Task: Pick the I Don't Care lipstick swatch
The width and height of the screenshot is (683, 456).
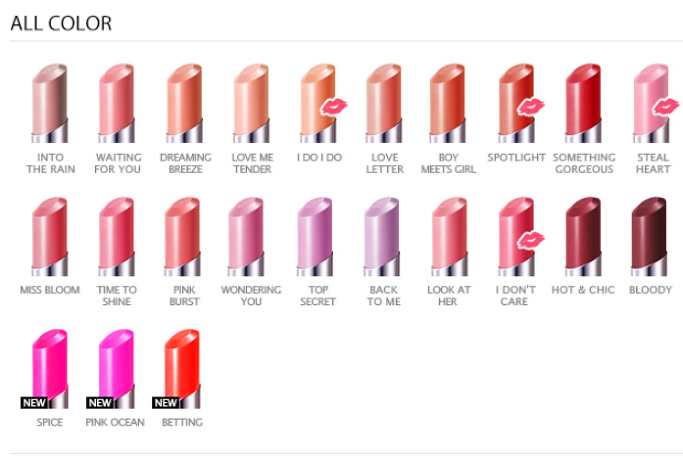Action: coord(516,236)
